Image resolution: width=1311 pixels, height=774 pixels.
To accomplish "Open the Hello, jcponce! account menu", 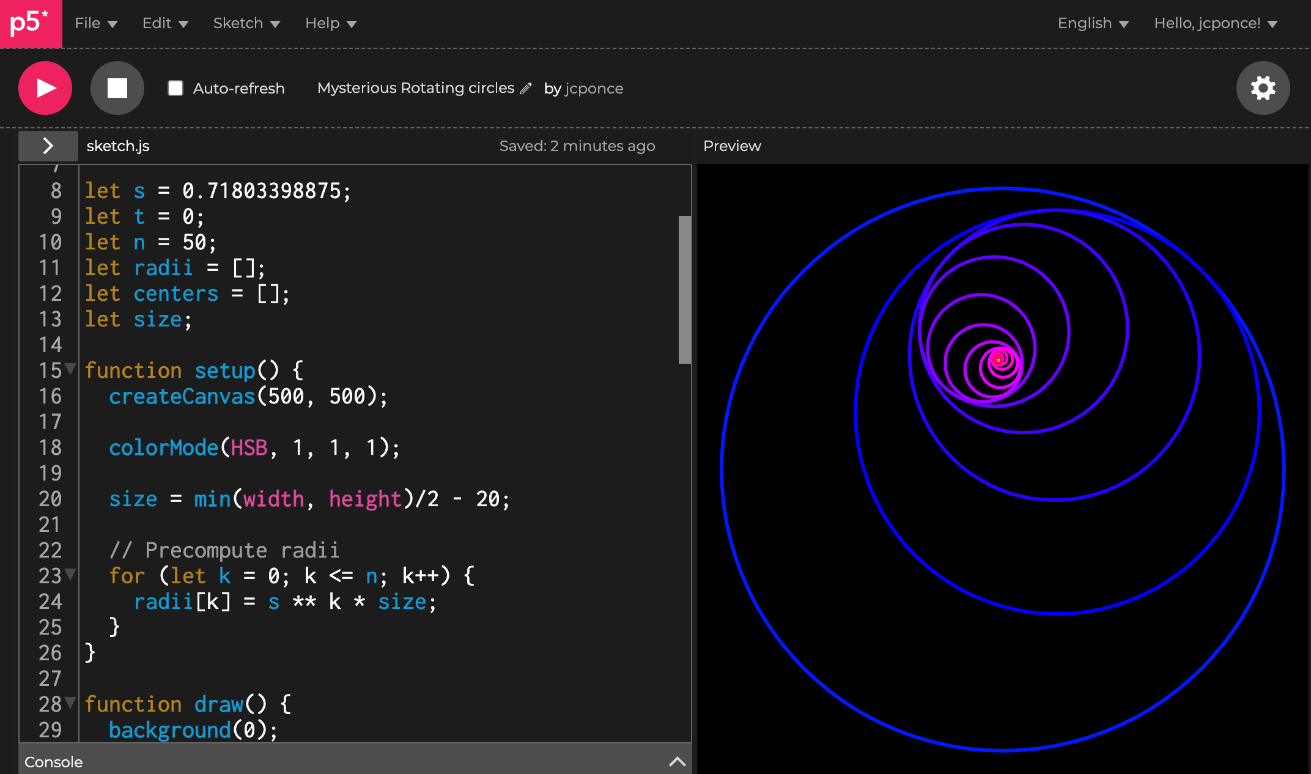I will [1216, 23].
